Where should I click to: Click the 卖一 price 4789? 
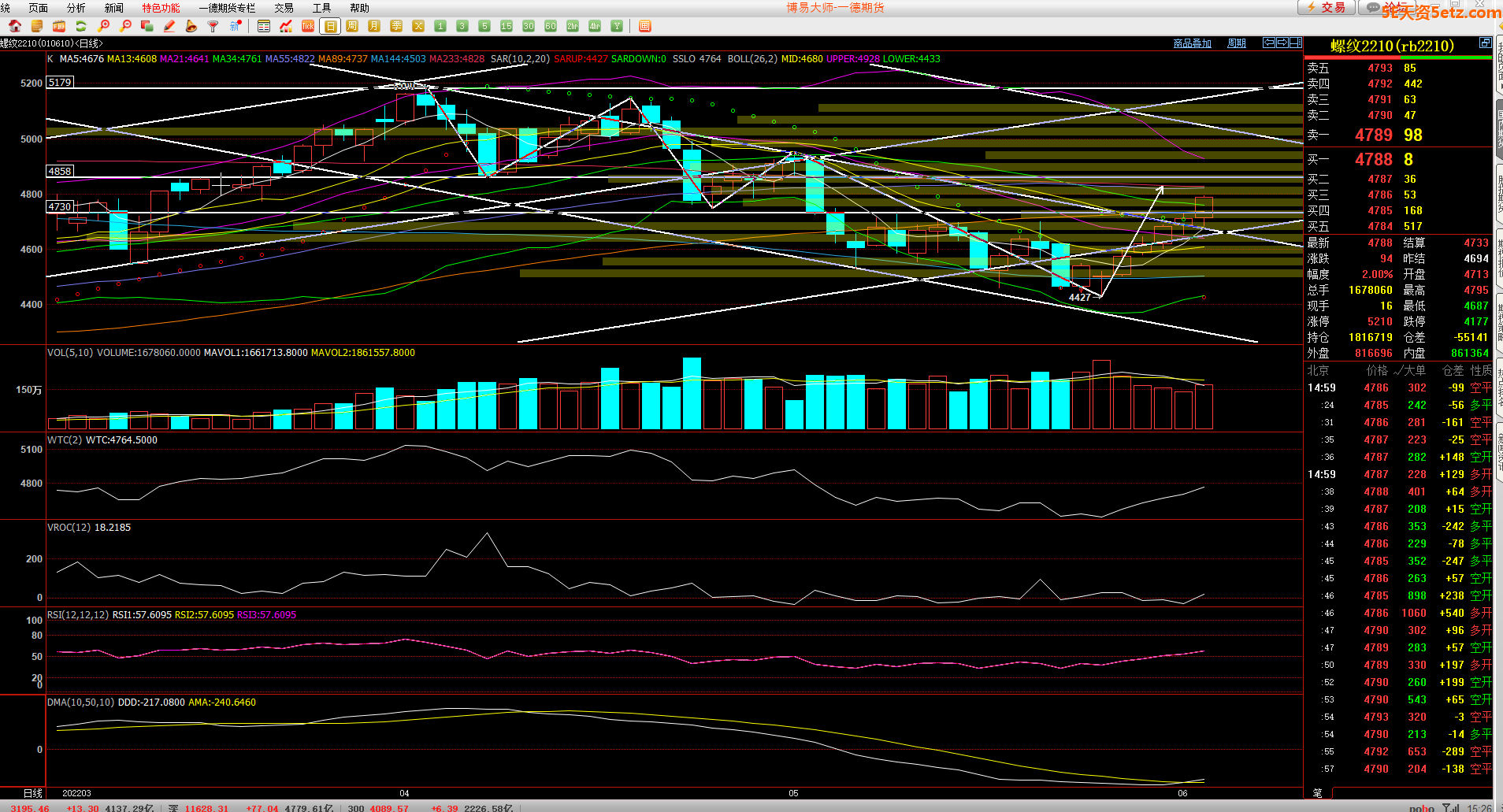(1374, 135)
